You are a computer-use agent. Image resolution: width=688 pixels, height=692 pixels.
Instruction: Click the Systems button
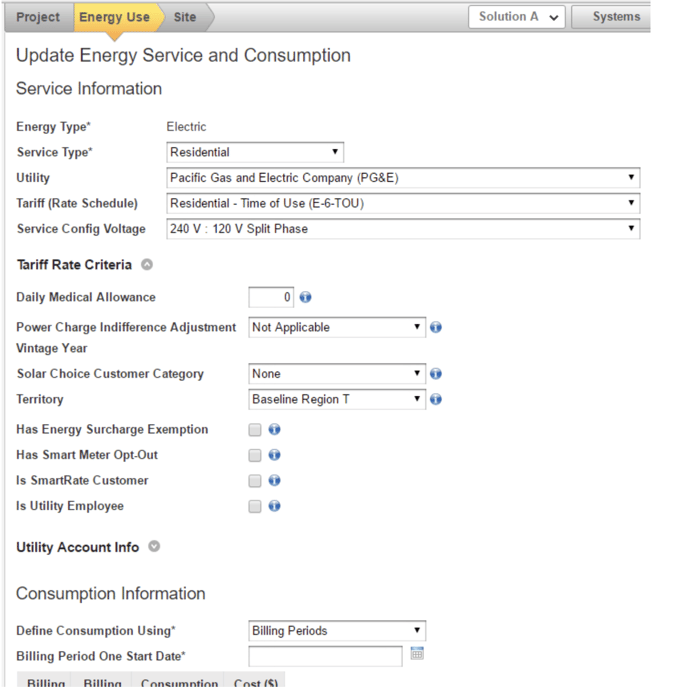point(615,17)
